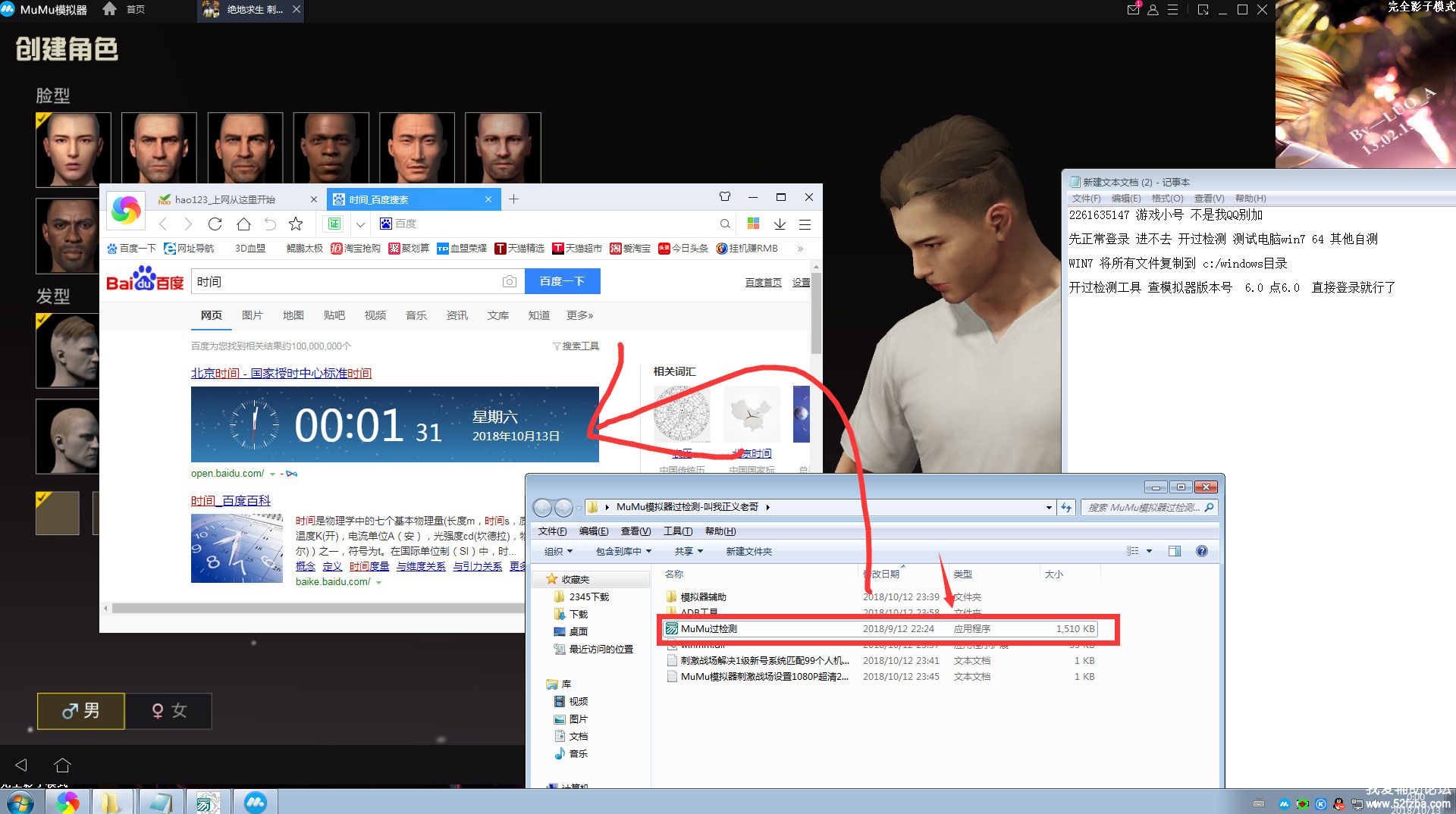Click the browser back arrow
Image resolution: width=1456 pixels, height=814 pixels.
pyautogui.click(x=163, y=224)
